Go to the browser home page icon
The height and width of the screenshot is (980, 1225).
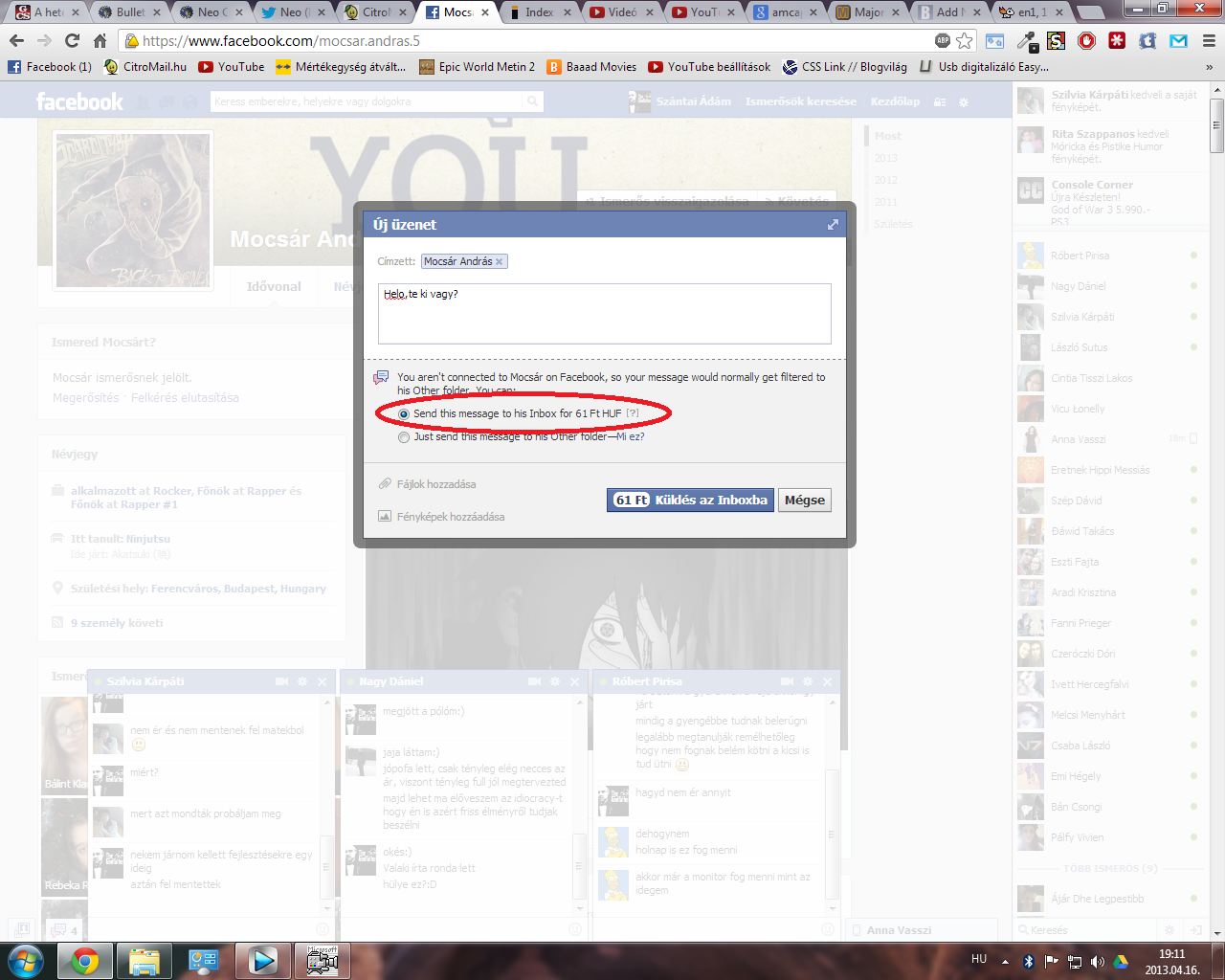click(x=100, y=40)
